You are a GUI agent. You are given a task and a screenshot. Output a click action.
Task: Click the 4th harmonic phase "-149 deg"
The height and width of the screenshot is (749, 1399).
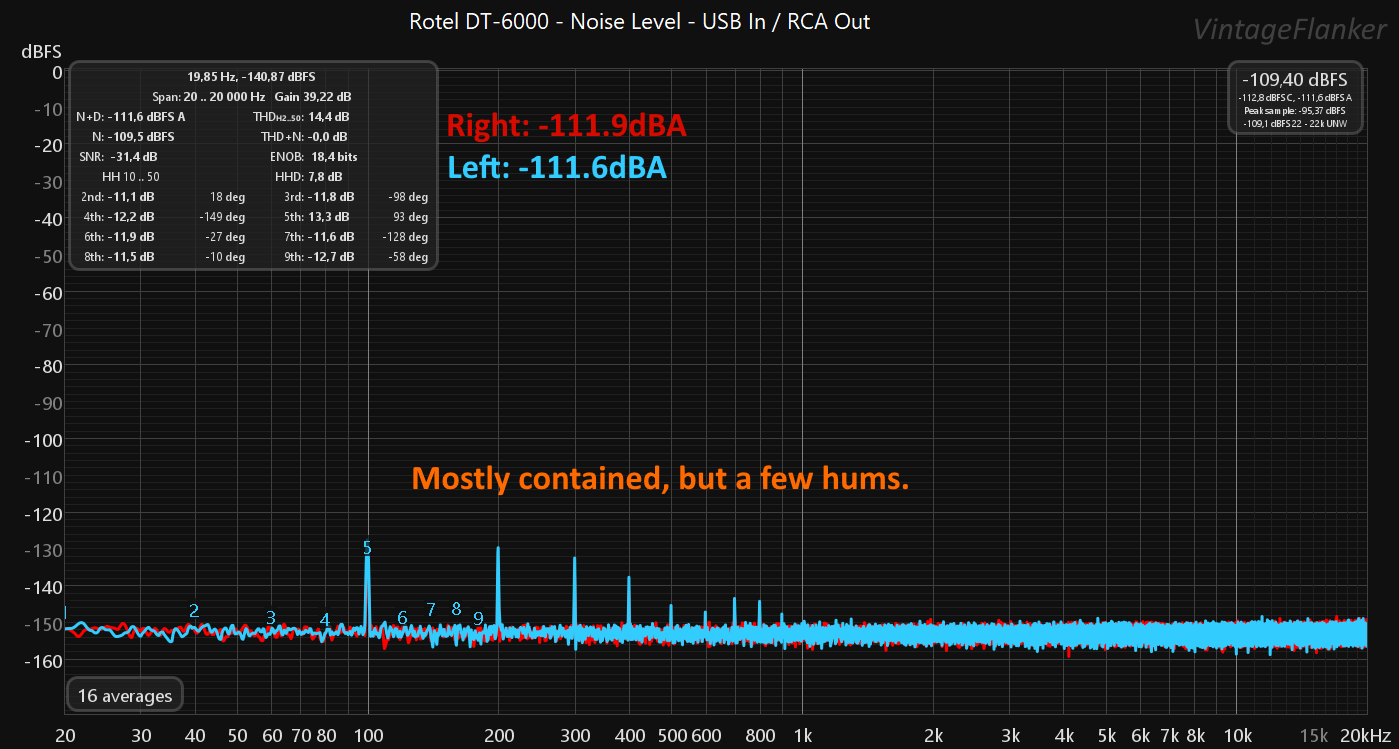click(x=222, y=217)
